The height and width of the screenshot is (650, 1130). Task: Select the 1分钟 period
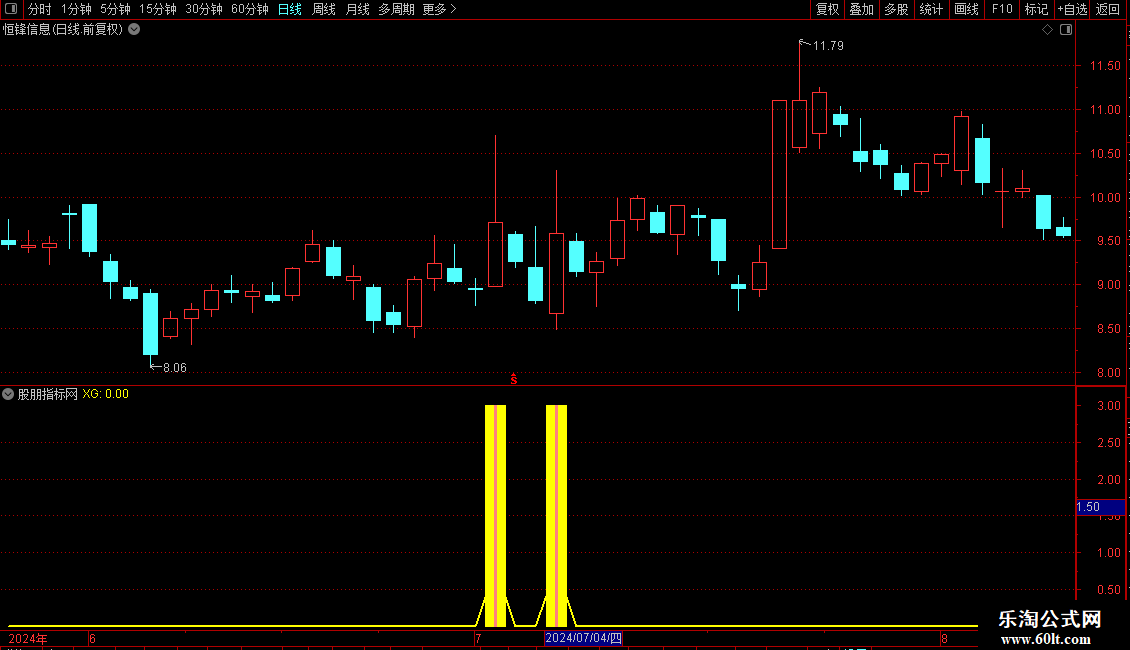76,9
